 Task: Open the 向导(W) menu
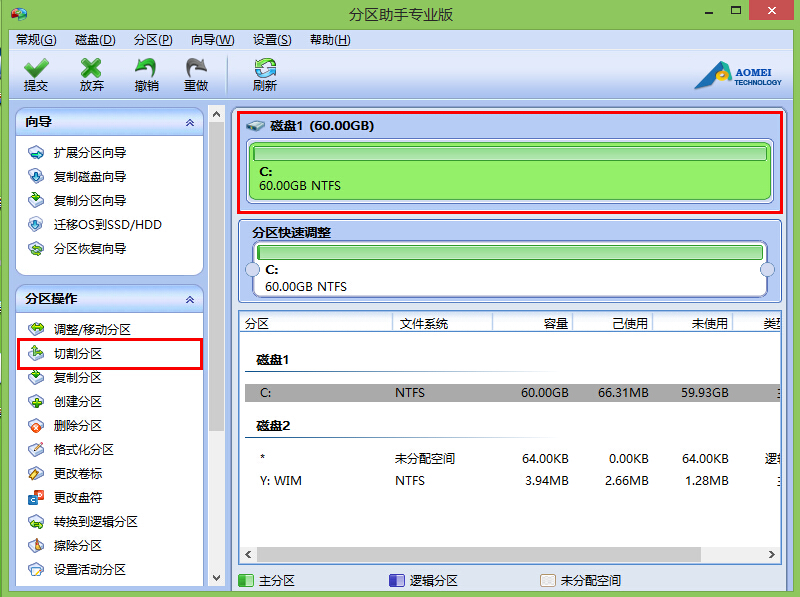tap(212, 40)
